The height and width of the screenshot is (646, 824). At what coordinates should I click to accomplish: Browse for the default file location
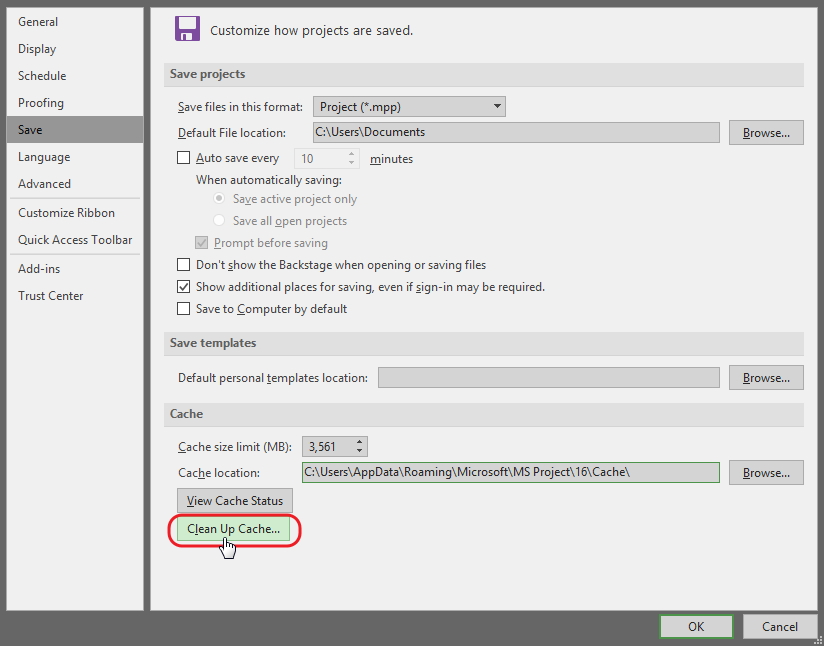(x=766, y=133)
